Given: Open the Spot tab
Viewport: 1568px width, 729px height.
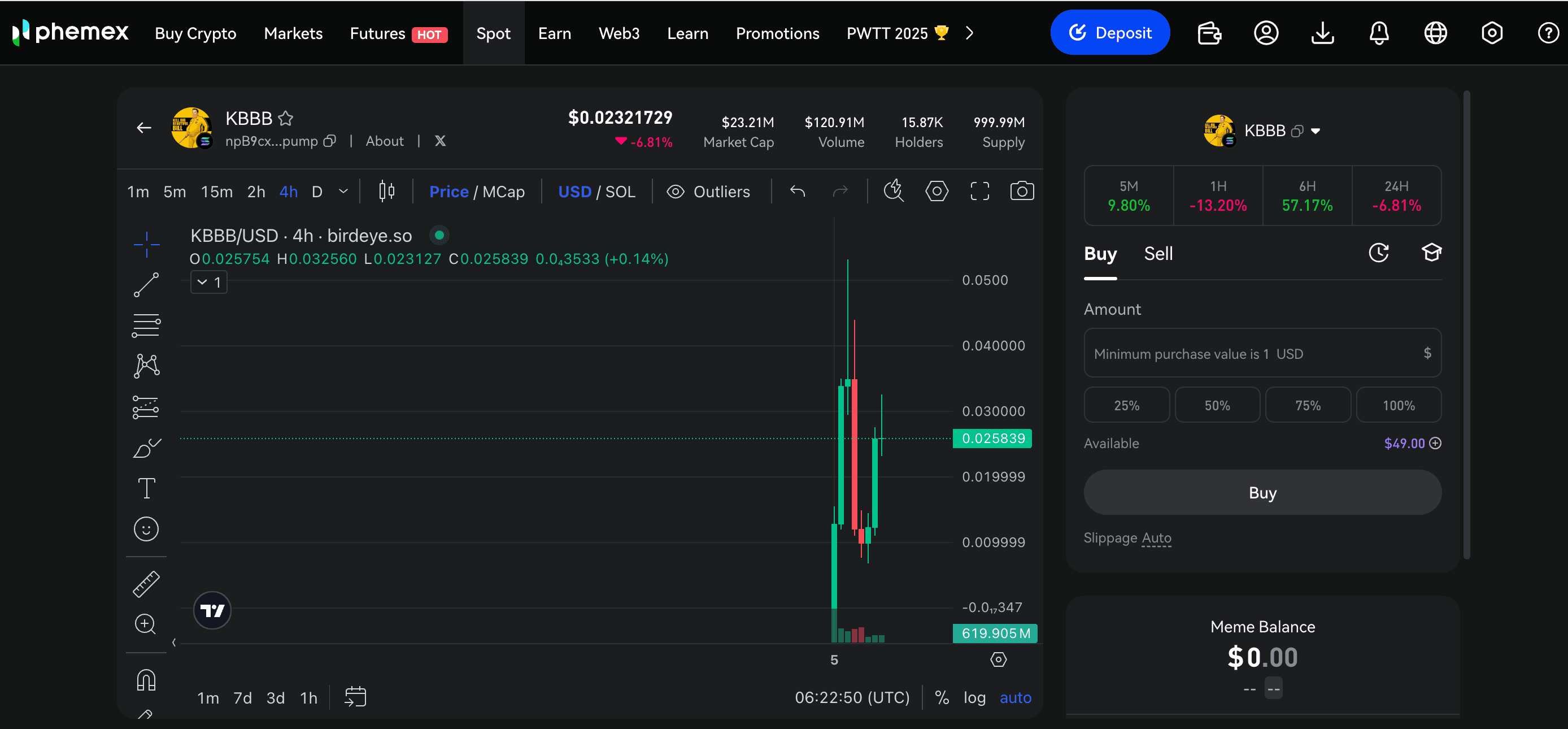Looking at the screenshot, I should tap(493, 33).
